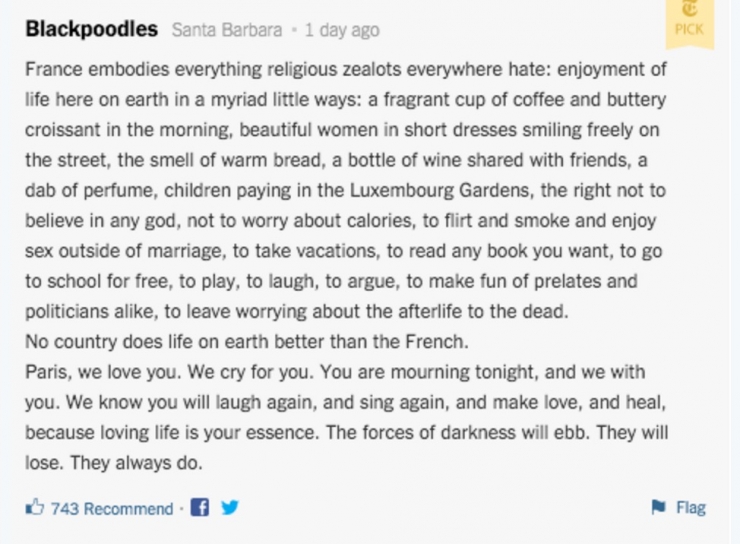Share this comment on Twitter
Screen dimensions: 740x544
tap(230, 508)
